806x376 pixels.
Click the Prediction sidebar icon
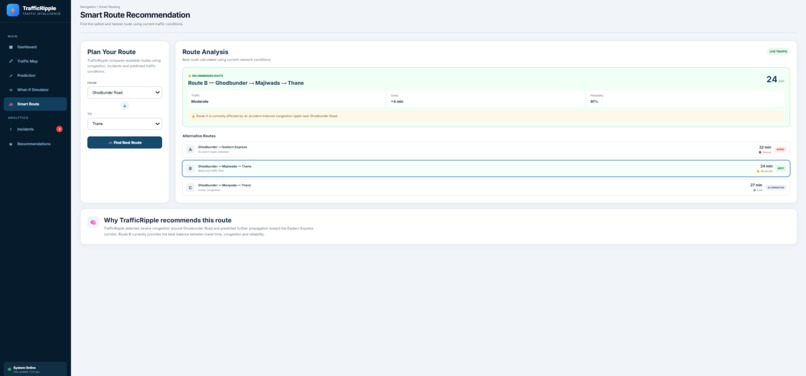pos(11,76)
